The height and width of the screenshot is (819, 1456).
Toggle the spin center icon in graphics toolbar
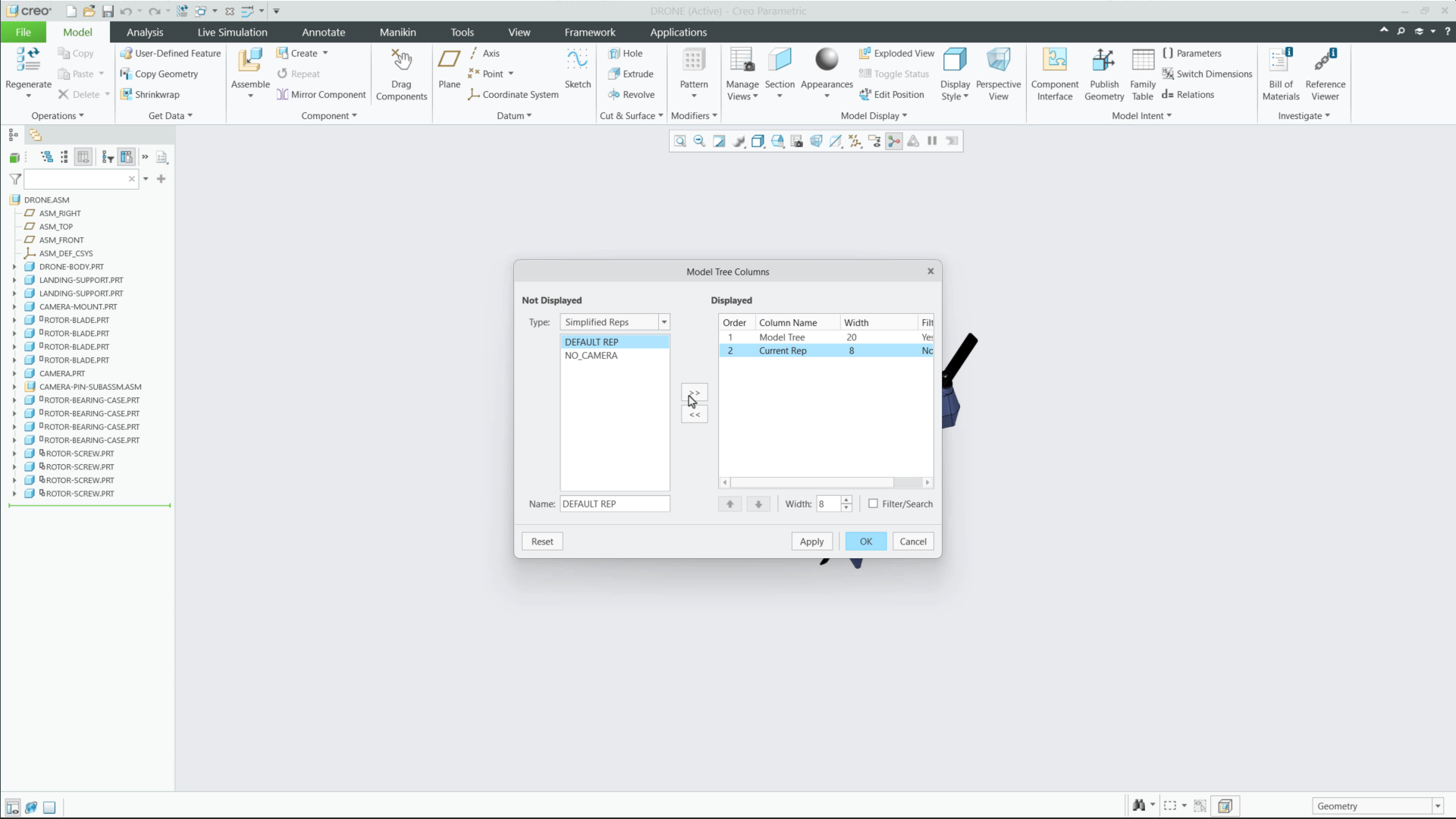pos(894,141)
